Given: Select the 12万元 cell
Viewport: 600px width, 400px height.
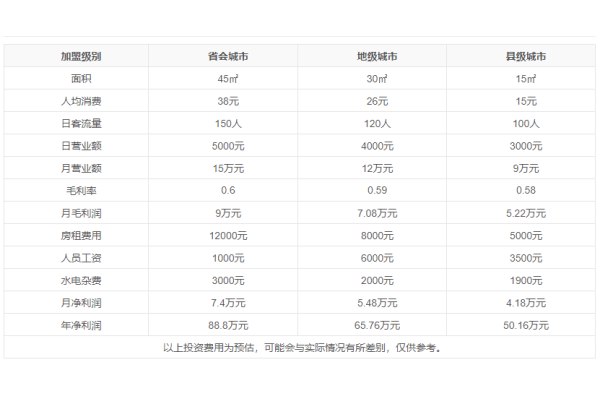Looking at the screenshot, I should 372,168.
